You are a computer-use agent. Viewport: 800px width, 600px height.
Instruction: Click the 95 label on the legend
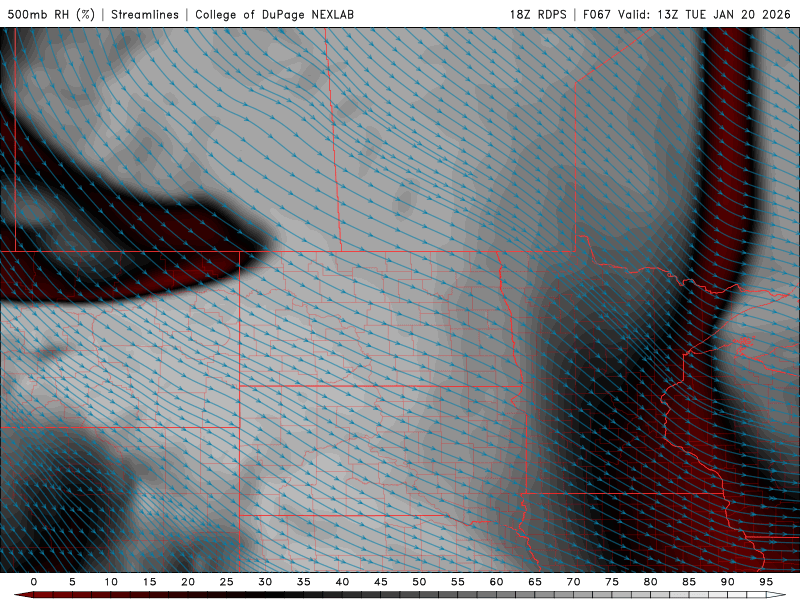[x=766, y=582]
